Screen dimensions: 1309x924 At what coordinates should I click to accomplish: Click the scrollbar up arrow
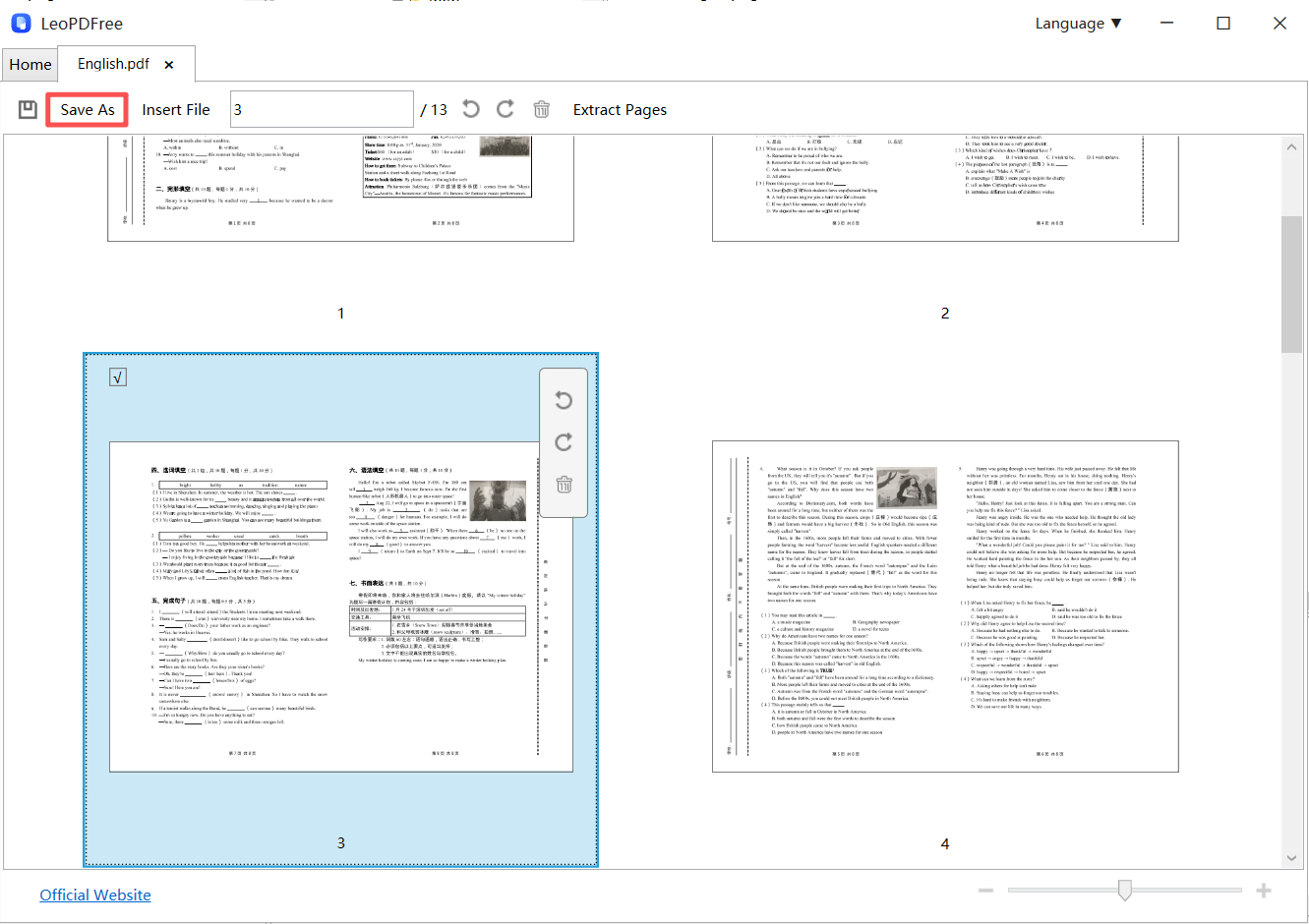point(1292,147)
